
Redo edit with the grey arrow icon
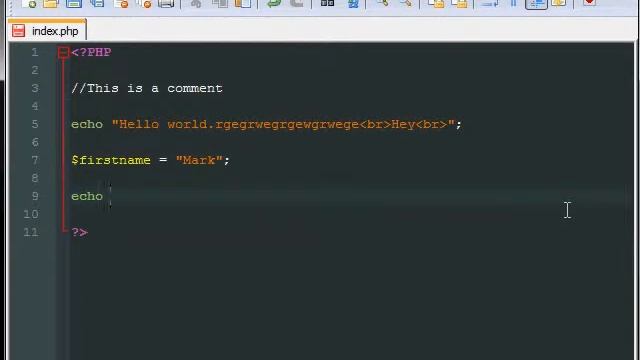pos(296,3)
